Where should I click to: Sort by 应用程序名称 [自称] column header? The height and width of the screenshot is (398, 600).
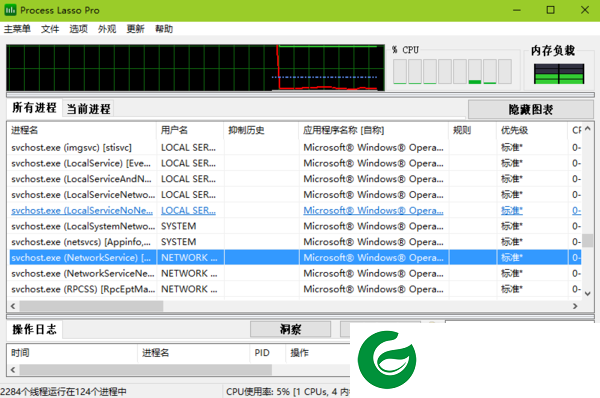tap(374, 130)
